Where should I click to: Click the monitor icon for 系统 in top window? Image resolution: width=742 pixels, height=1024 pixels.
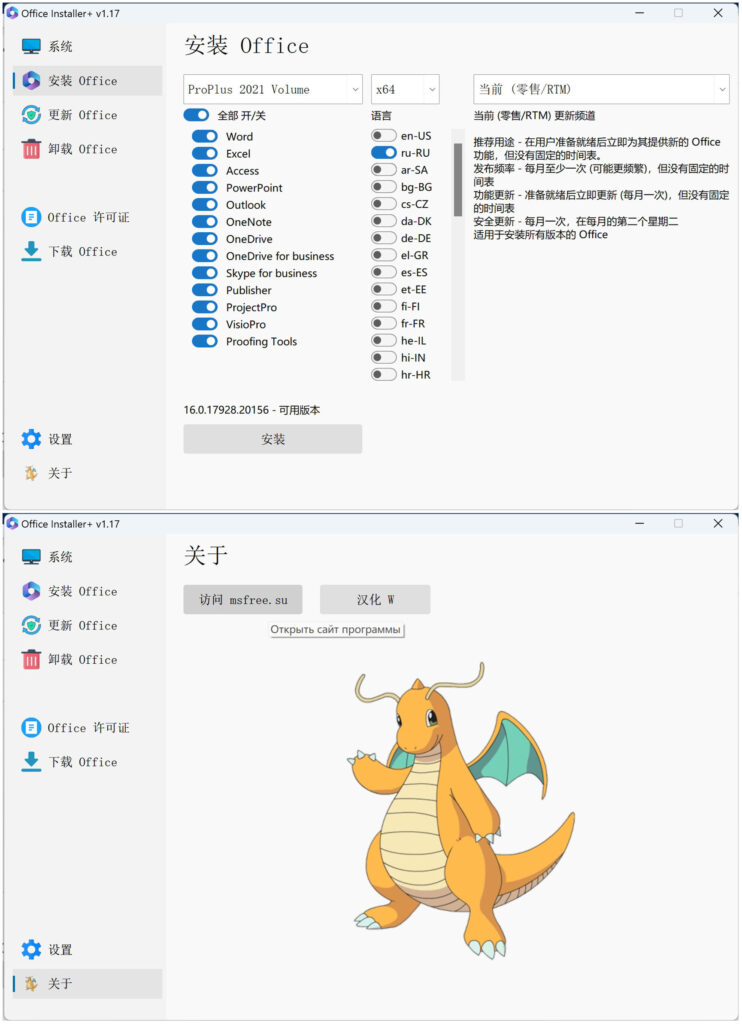point(31,46)
